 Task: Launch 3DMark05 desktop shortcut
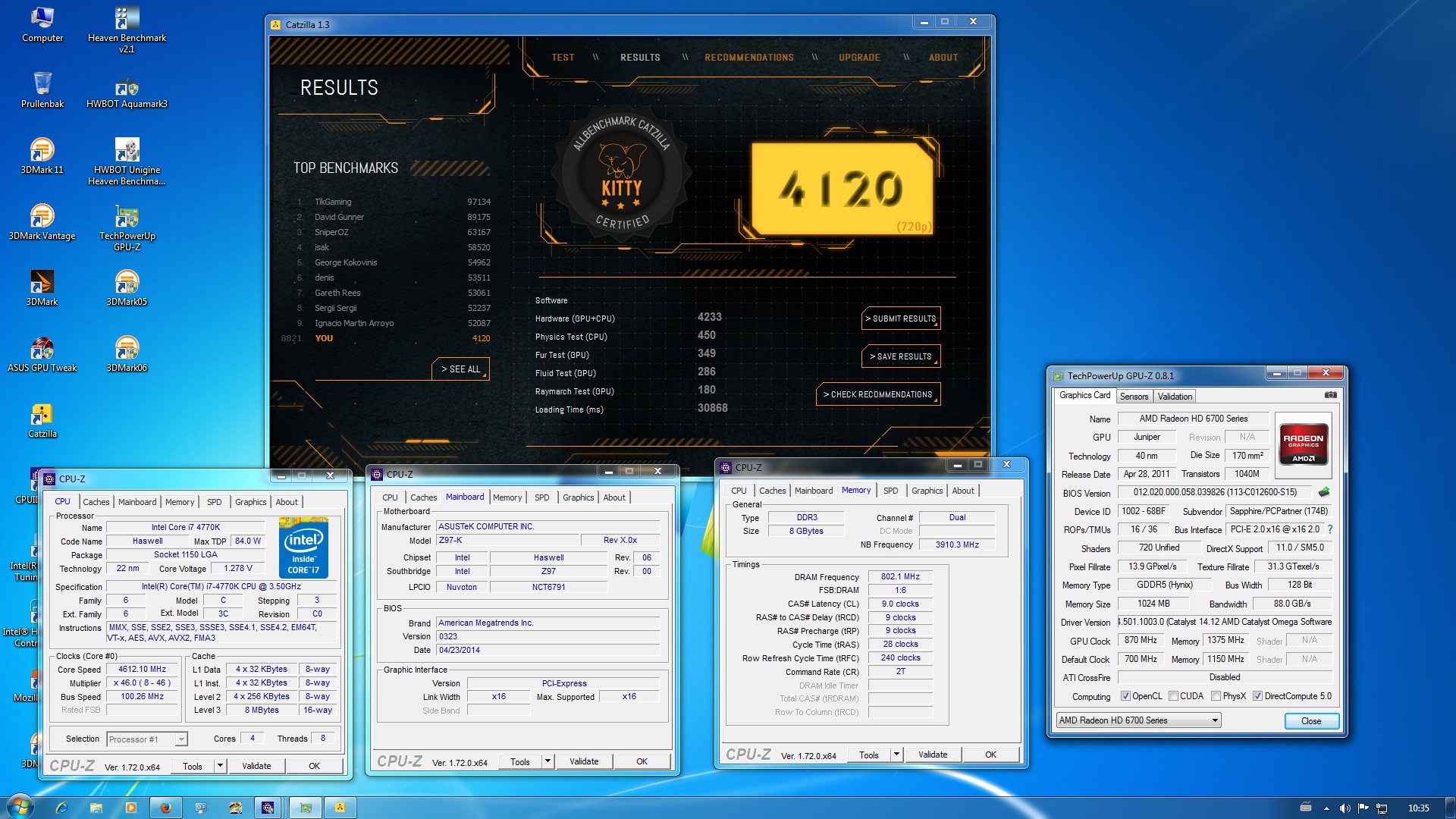127,288
